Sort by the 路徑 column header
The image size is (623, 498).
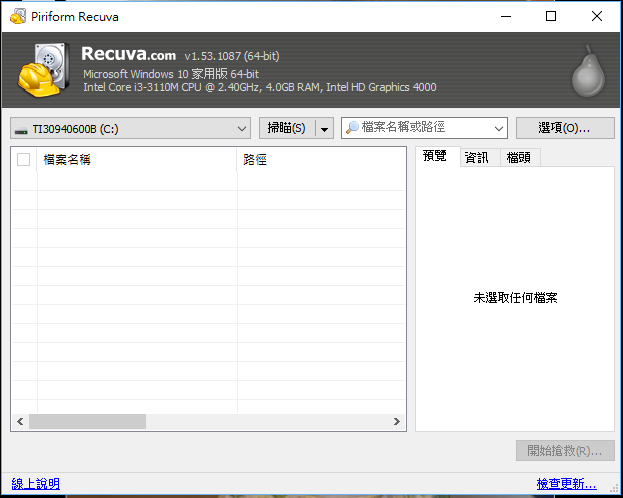tap(321, 160)
